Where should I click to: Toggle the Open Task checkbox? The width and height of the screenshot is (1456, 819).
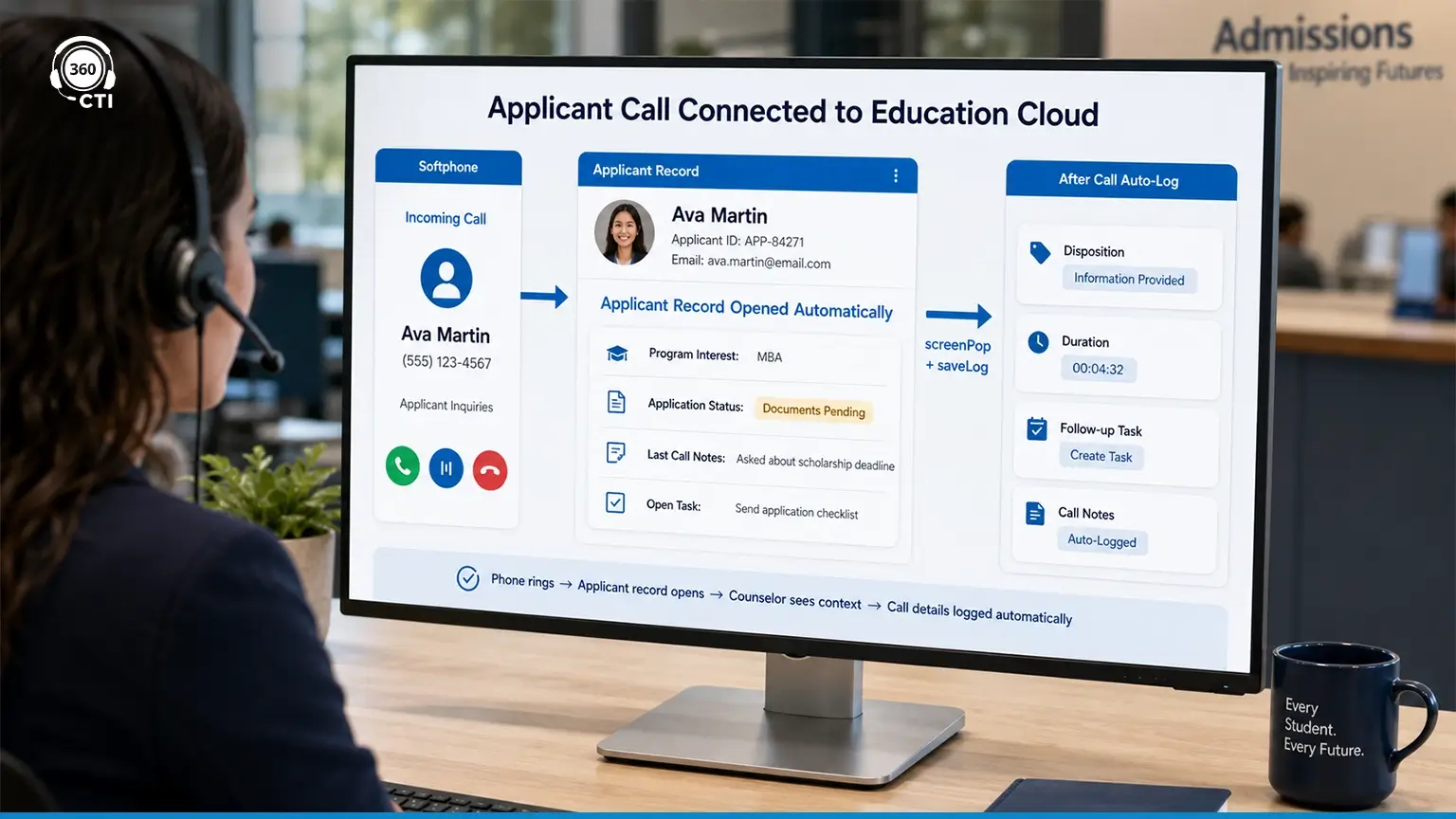point(615,502)
